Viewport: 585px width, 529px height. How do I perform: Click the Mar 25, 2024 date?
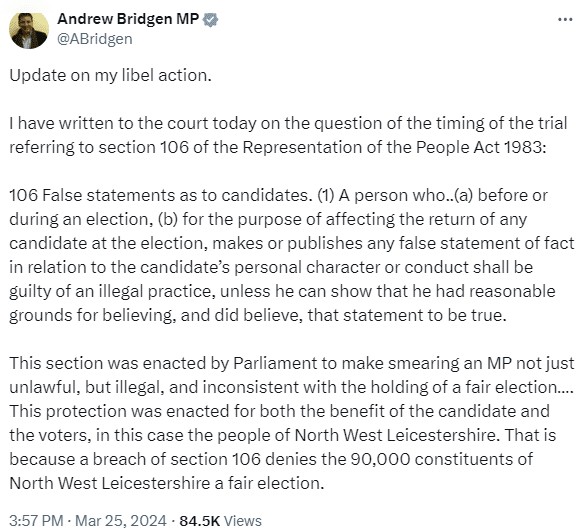click(121, 520)
